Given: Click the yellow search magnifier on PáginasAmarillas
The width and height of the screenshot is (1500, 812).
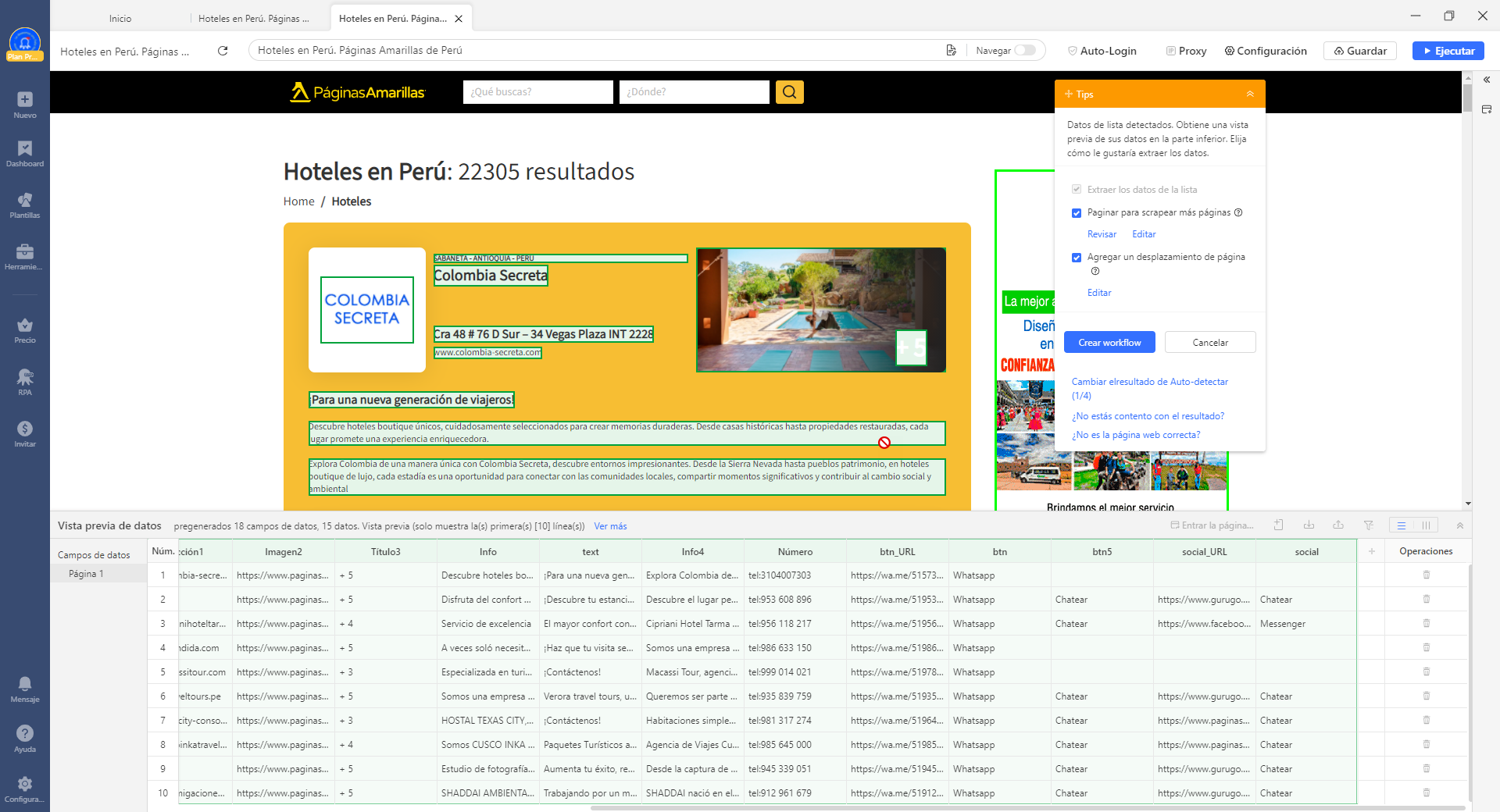Looking at the screenshot, I should (790, 92).
